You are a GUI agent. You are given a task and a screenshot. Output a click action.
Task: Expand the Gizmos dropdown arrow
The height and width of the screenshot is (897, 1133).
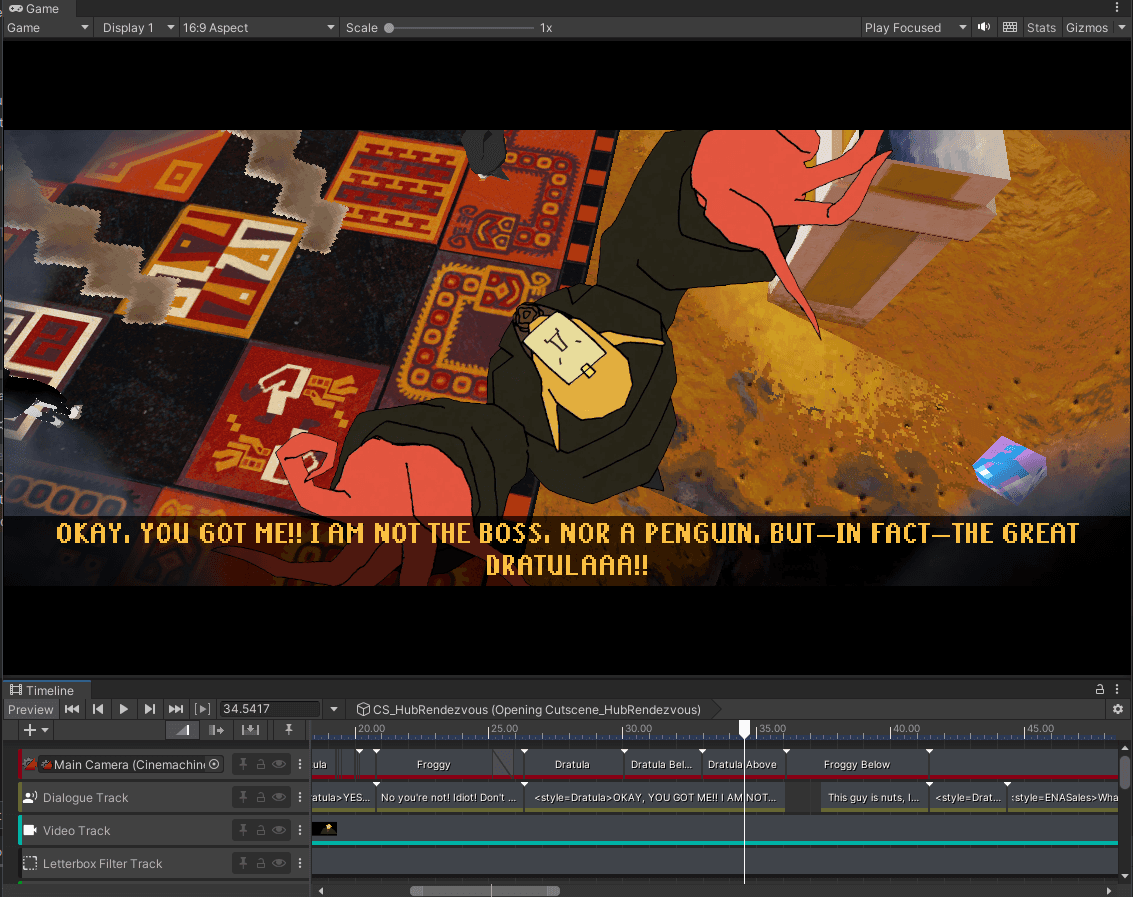[1121, 27]
